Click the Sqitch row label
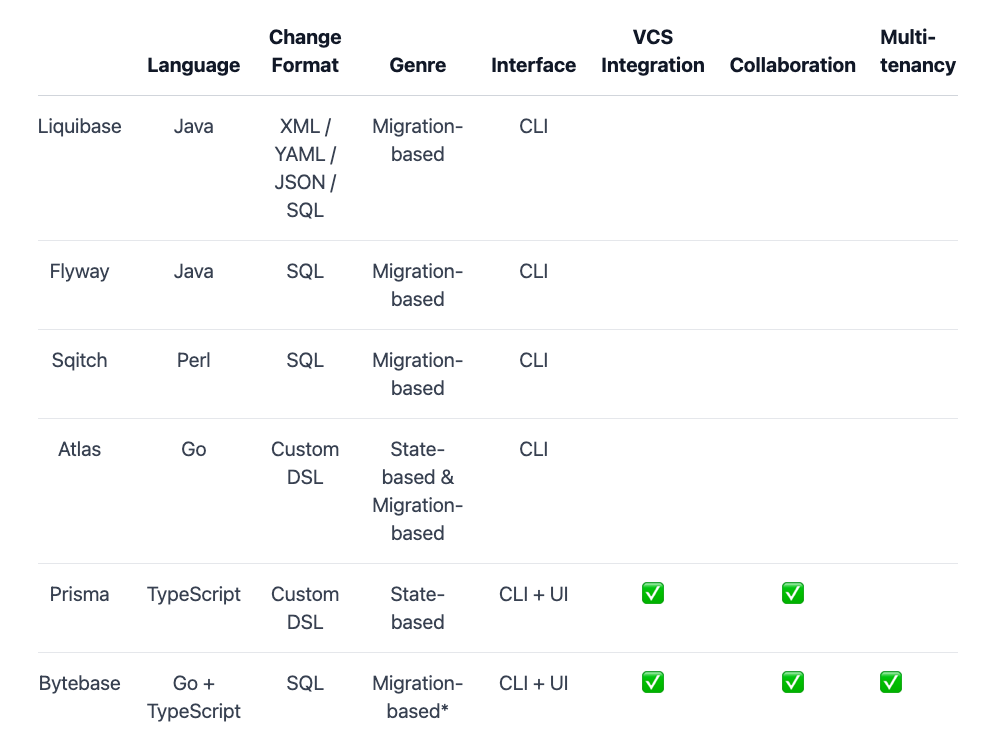This screenshot has width=999, height=747. pyautogui.click(x=80, y=360)
